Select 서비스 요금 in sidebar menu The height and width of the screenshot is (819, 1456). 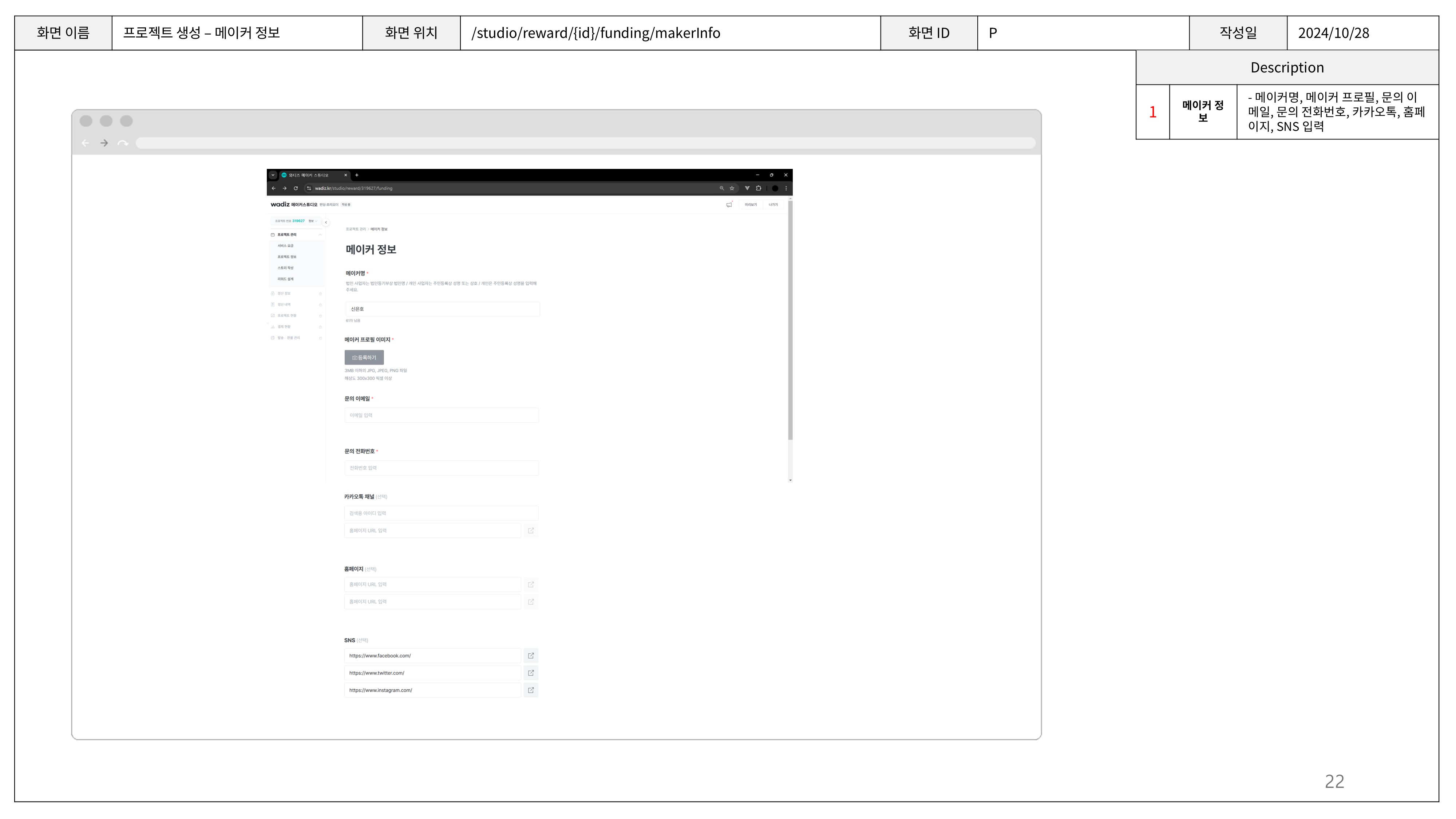[285, 246]
